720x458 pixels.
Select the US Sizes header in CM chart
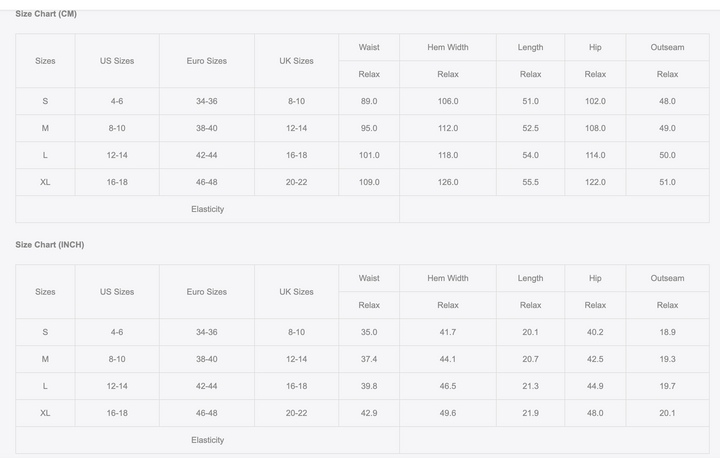pos(117,61)
